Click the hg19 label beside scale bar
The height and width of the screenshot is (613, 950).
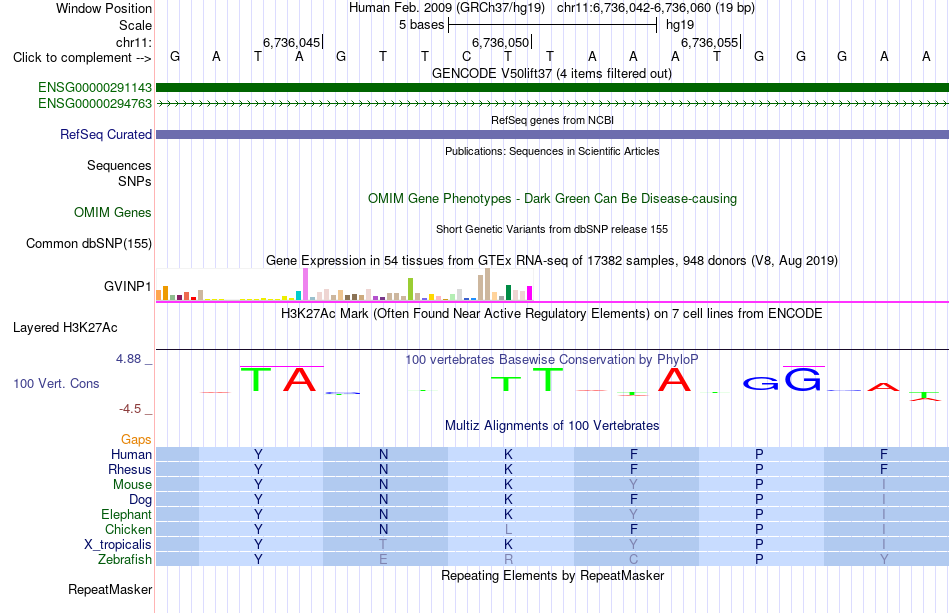coord(680,25)
